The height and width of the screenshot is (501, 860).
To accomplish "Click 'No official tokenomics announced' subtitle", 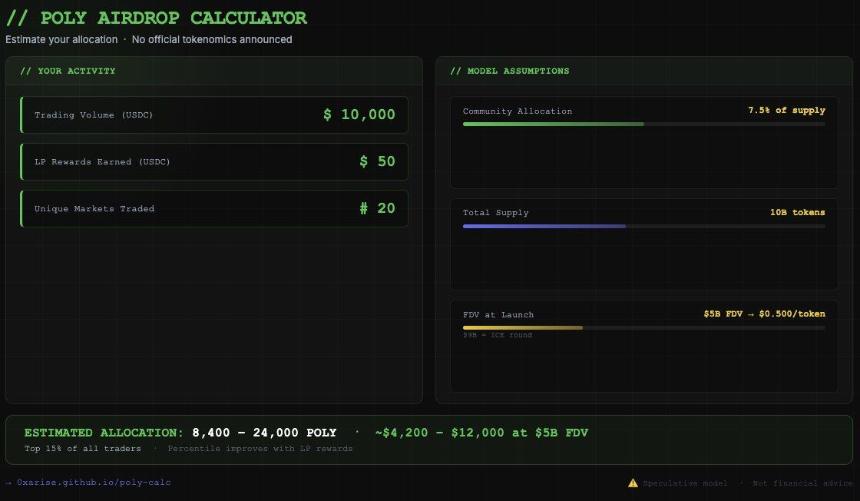I will pyautogui.click(x=212, y=40).
